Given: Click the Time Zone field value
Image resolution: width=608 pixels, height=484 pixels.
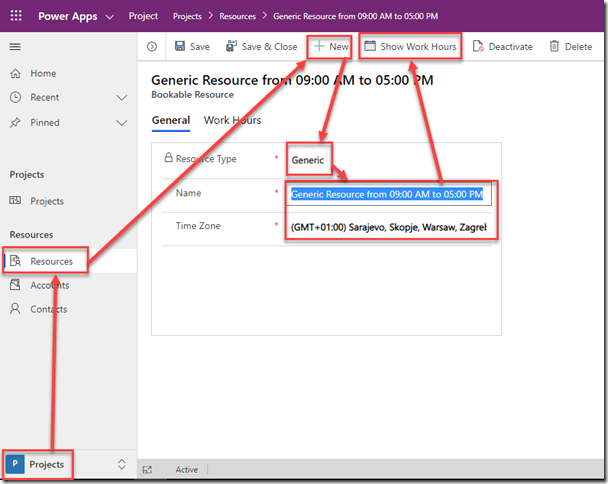Looking at the screenshot, I should 390,227.
